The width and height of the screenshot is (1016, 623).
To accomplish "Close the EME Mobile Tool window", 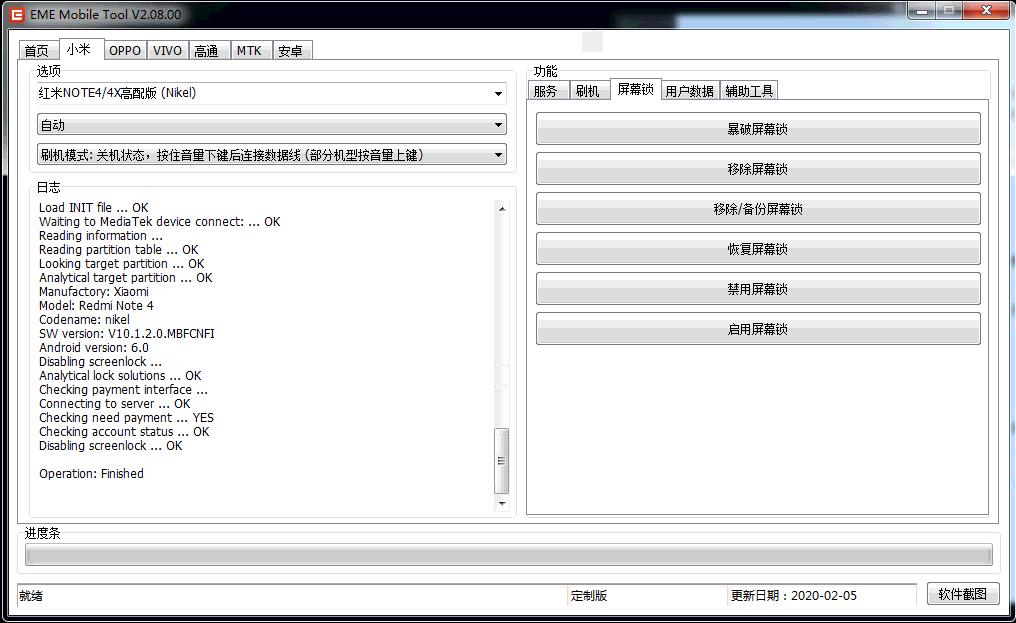I will (x=986, y=11).
